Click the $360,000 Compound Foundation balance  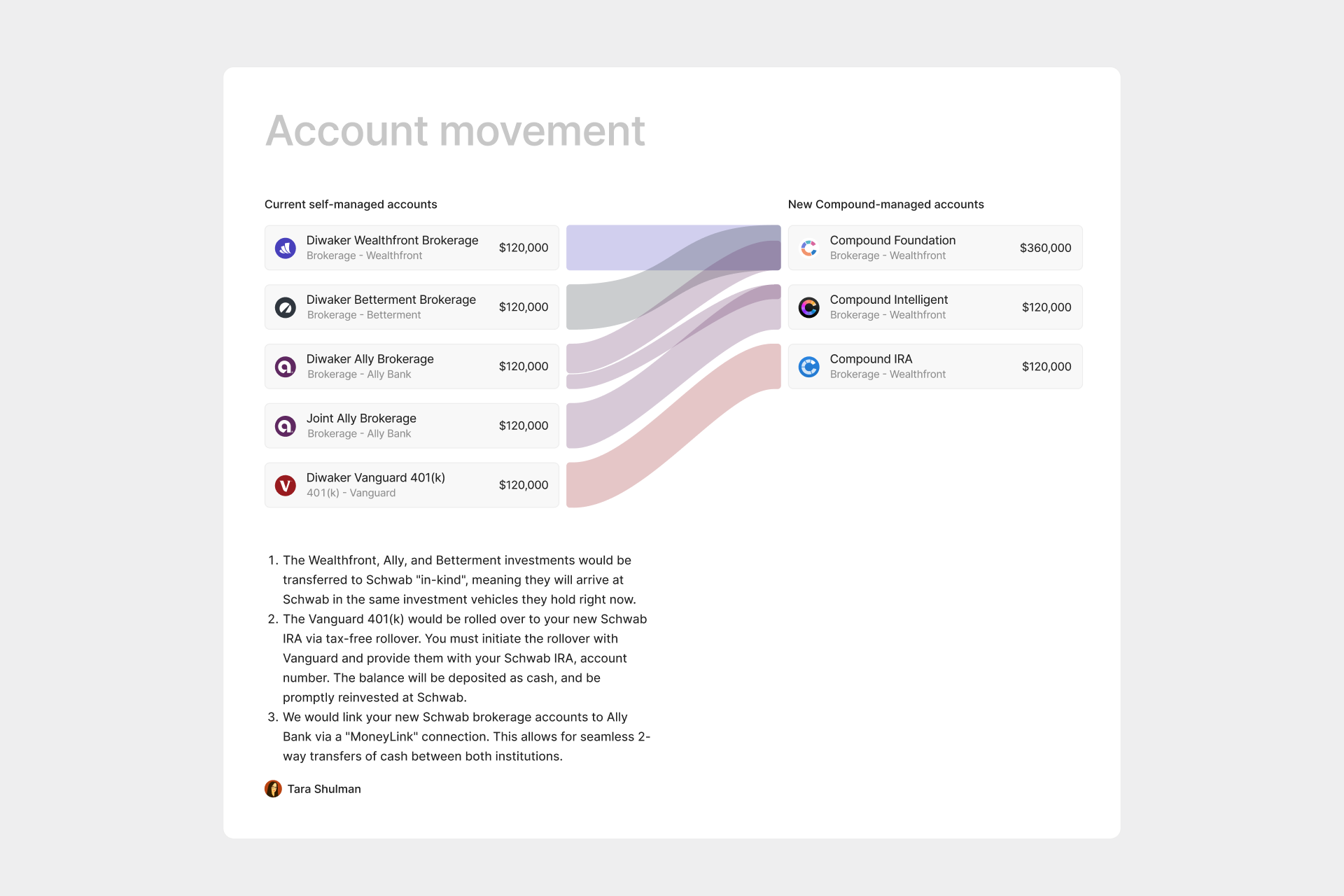pyautogui.click(x=1045, y=248)
